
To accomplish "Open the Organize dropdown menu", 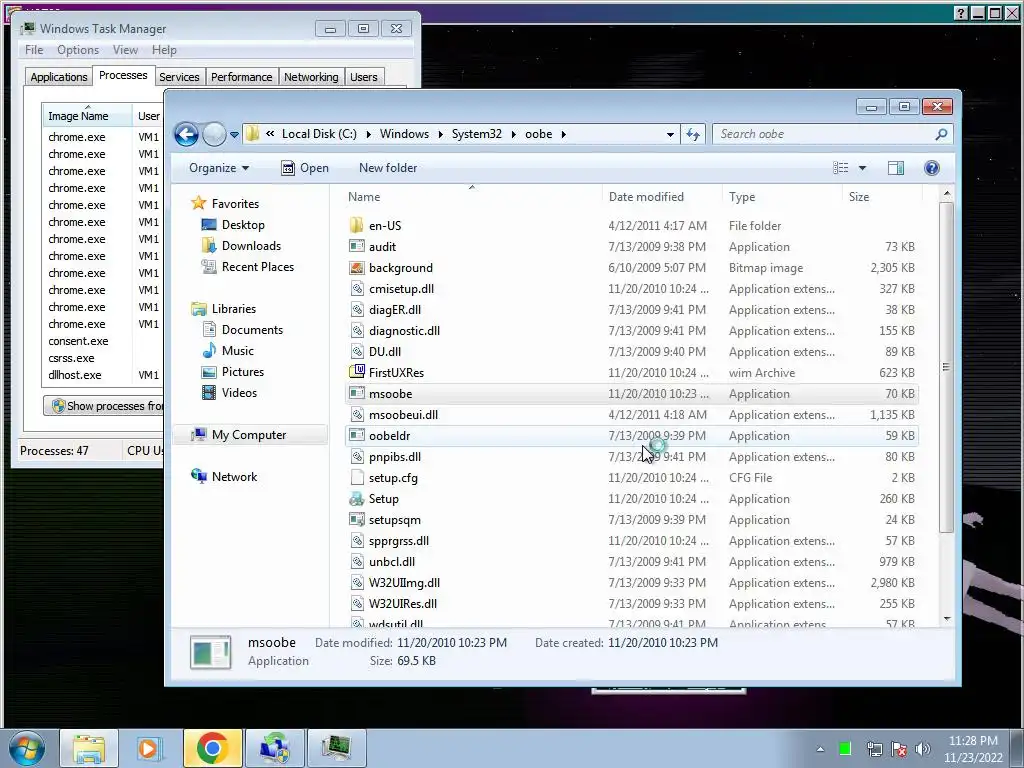I will [219, 168].
